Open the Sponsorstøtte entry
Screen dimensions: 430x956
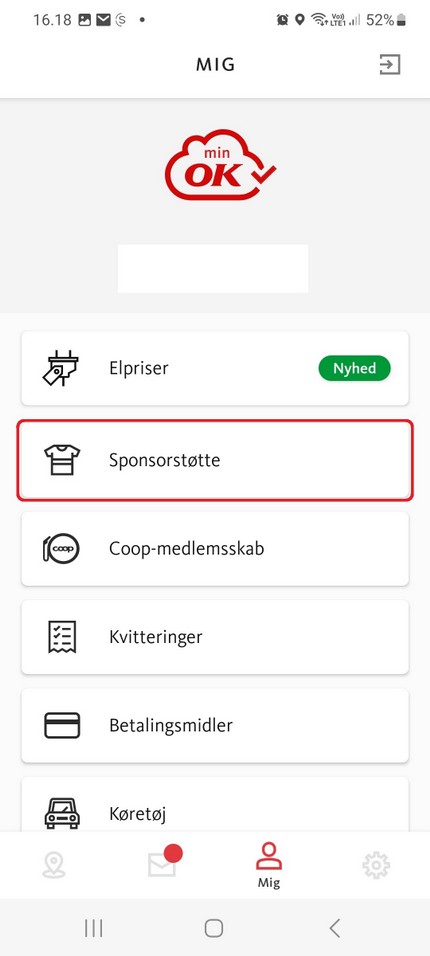point(215,460)
